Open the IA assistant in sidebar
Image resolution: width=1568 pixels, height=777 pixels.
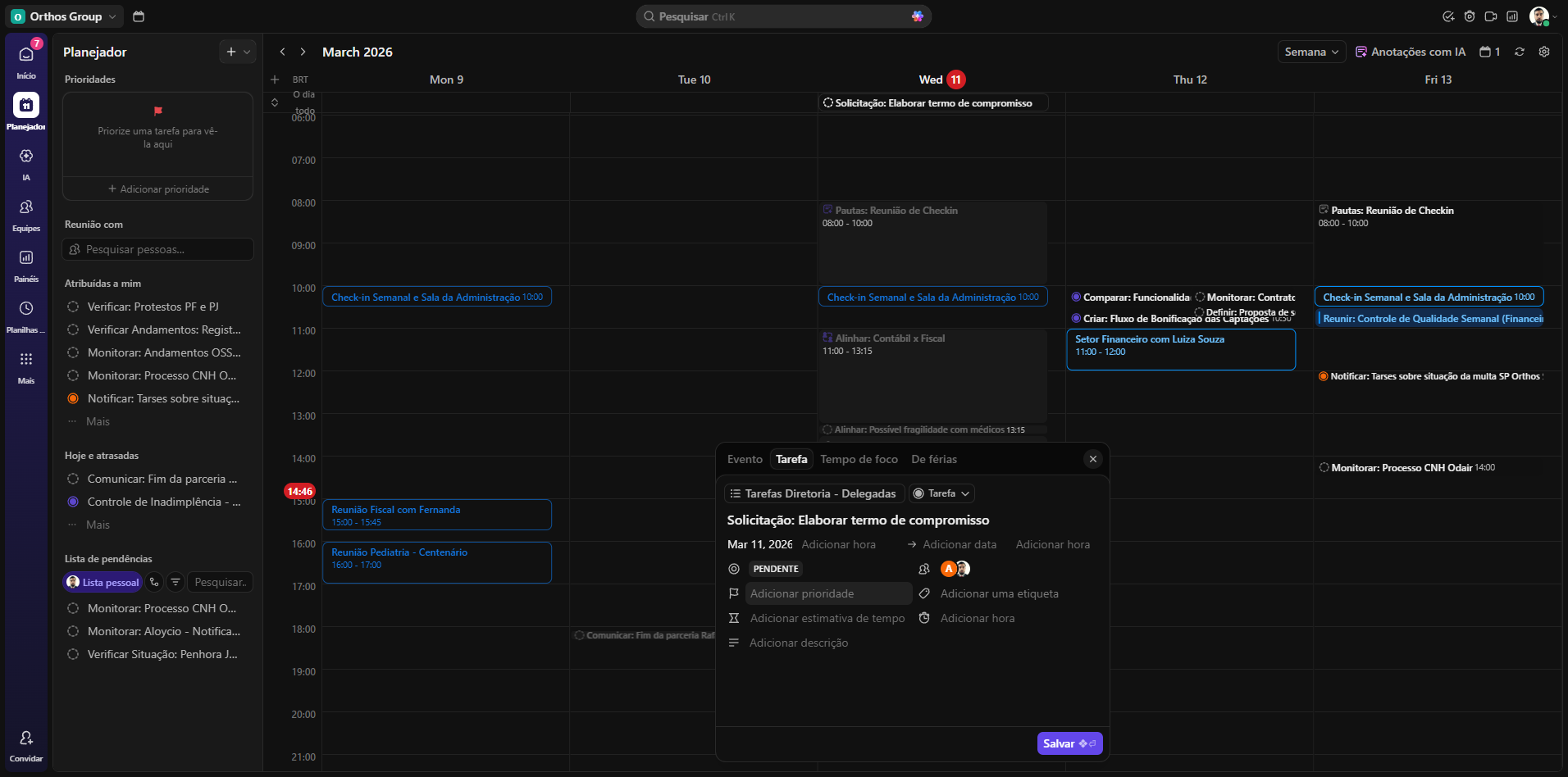26,157
